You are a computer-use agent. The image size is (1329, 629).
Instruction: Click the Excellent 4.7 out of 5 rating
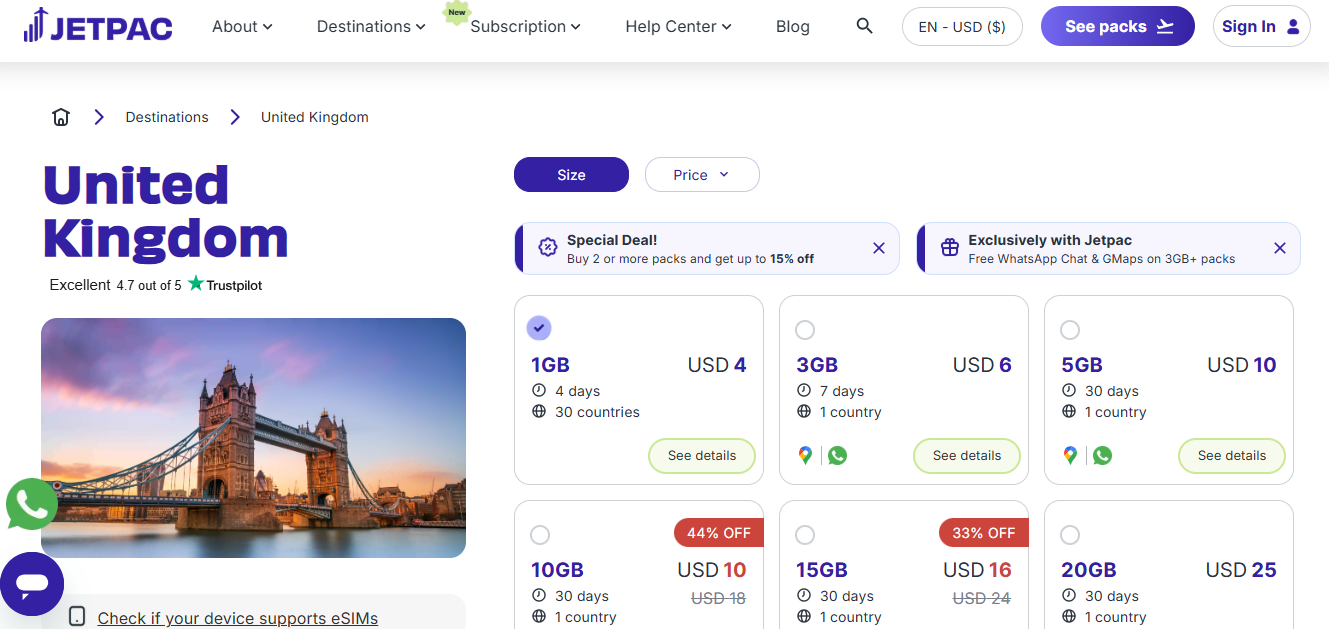(x=116, y=285)
